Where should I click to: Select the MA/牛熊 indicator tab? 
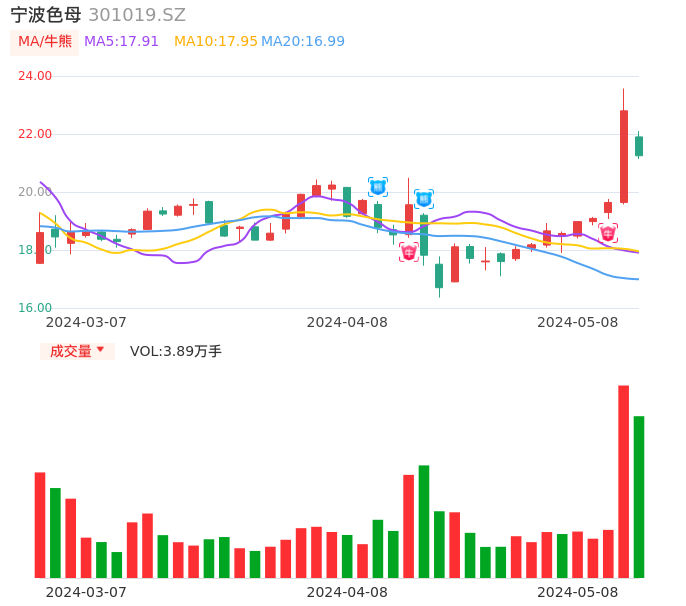(45, 42)
